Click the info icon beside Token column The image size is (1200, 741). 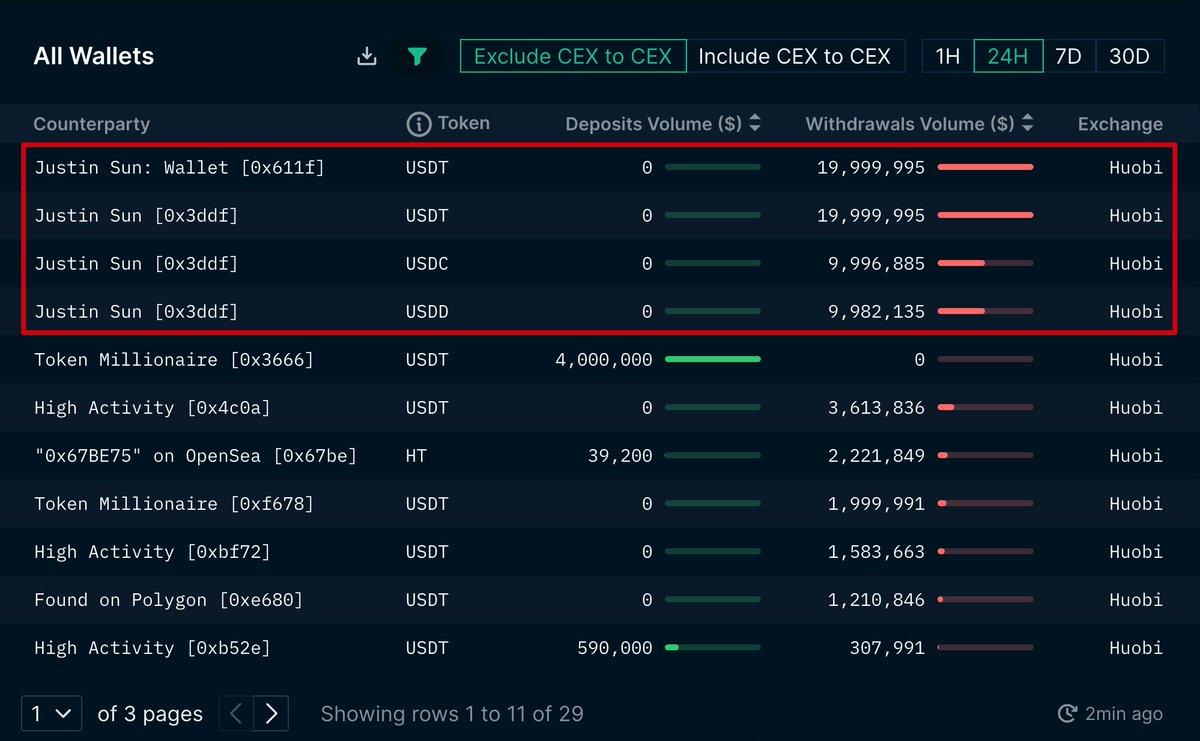coord(418,123)
